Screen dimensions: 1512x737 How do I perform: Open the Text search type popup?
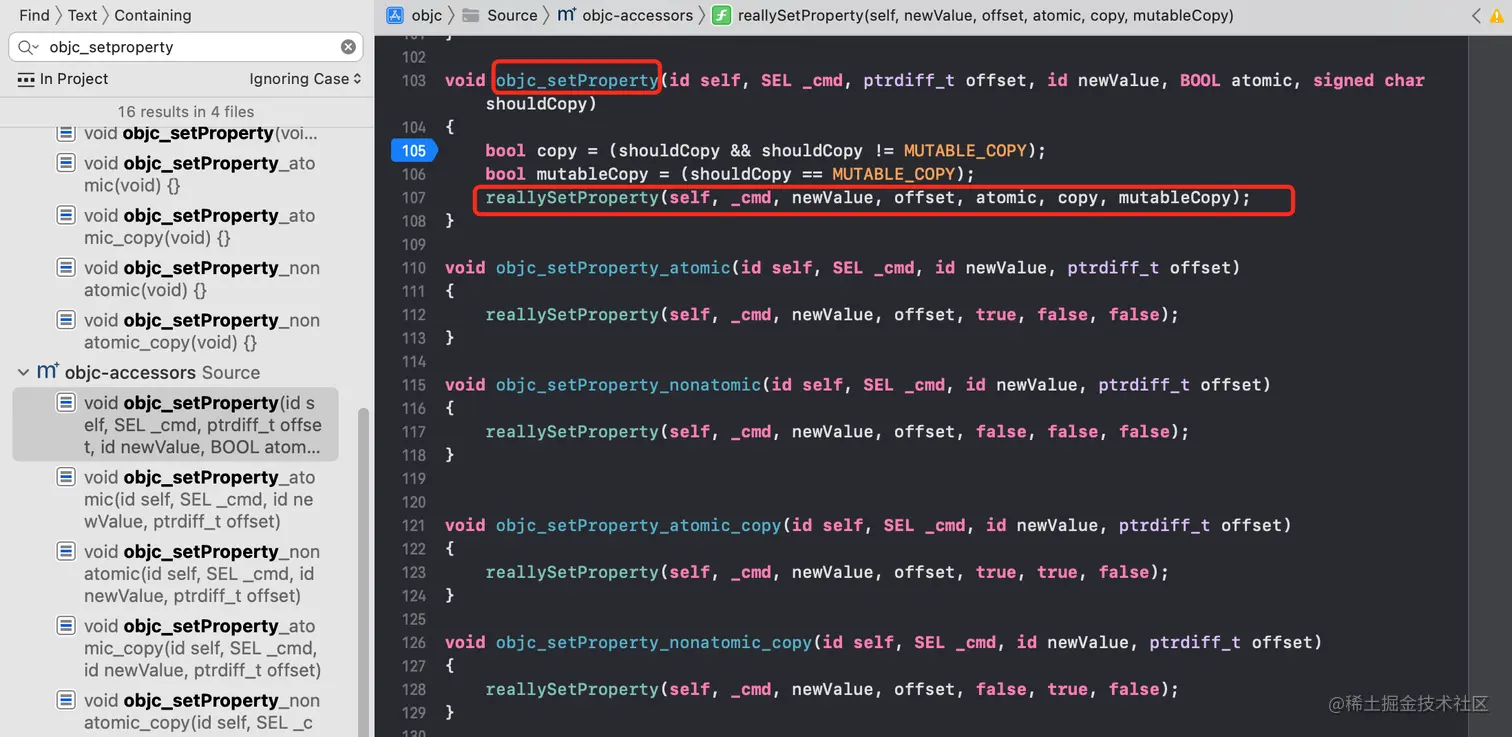[83, 15]
